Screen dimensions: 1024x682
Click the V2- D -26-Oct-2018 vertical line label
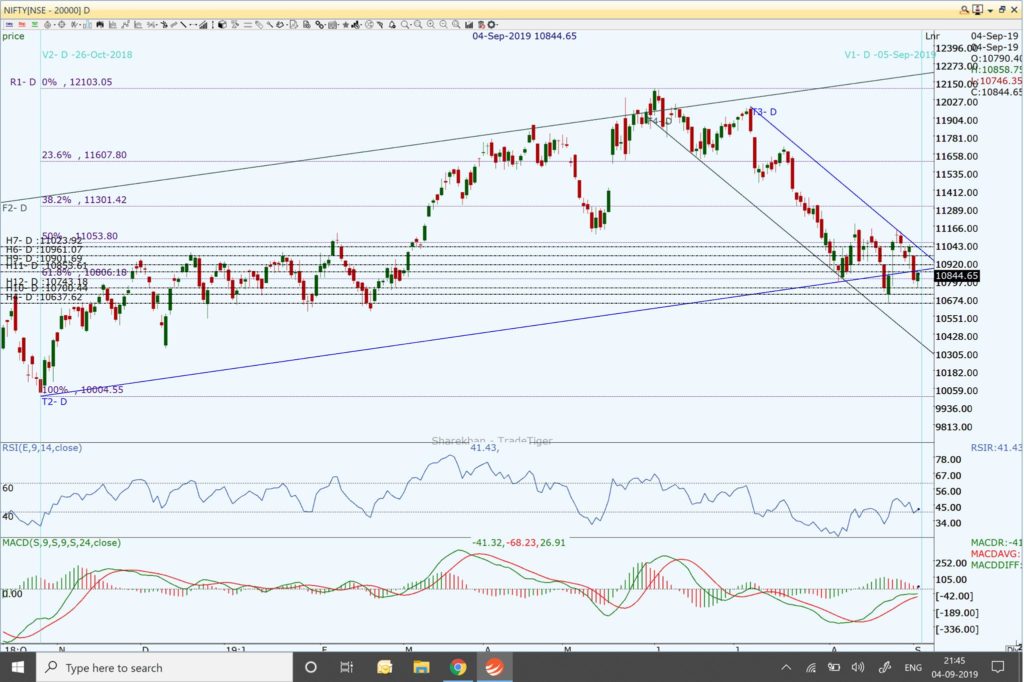[x=87, y=54]
